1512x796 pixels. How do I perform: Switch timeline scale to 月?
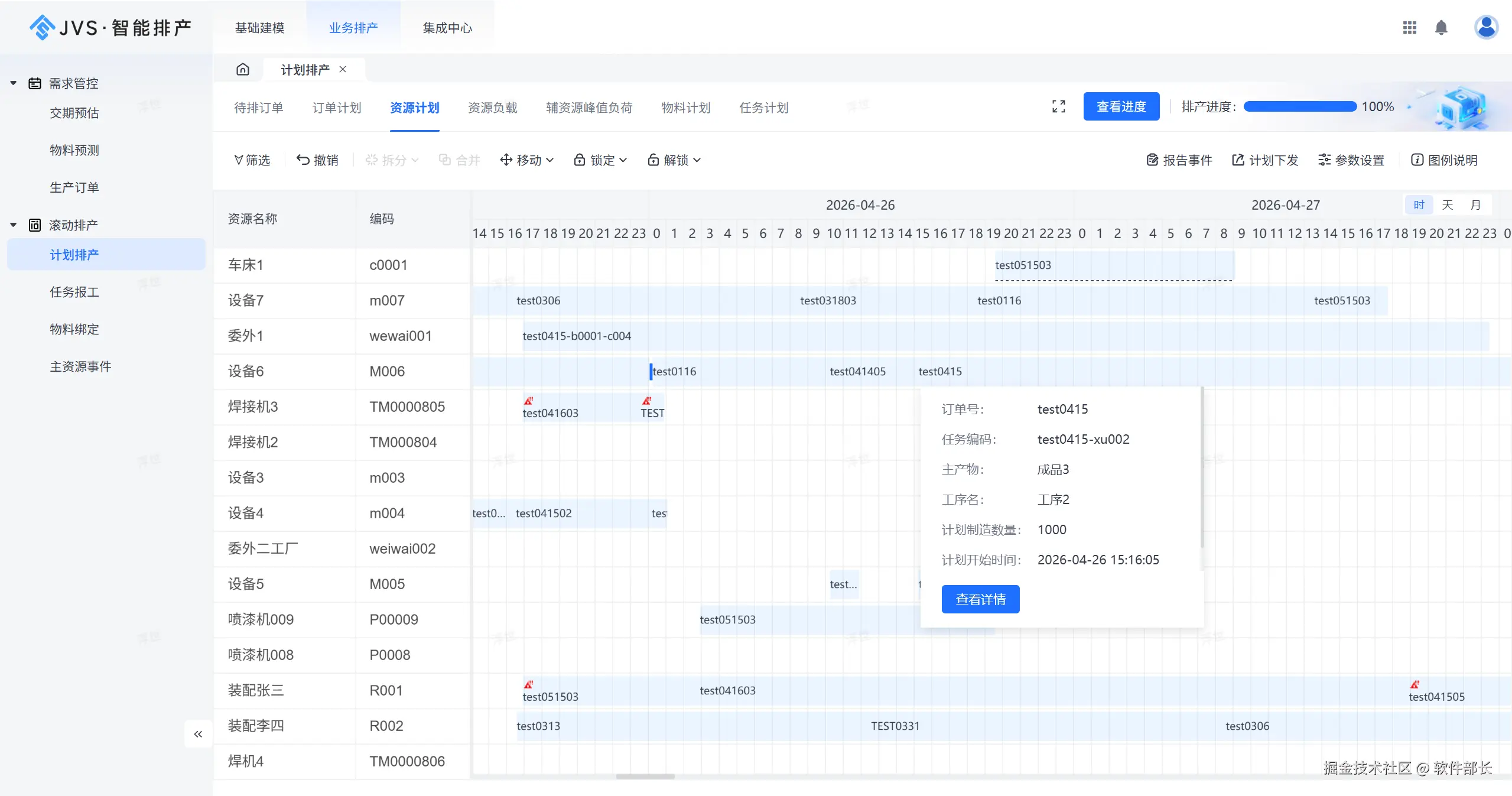(x=1475, y=205)
